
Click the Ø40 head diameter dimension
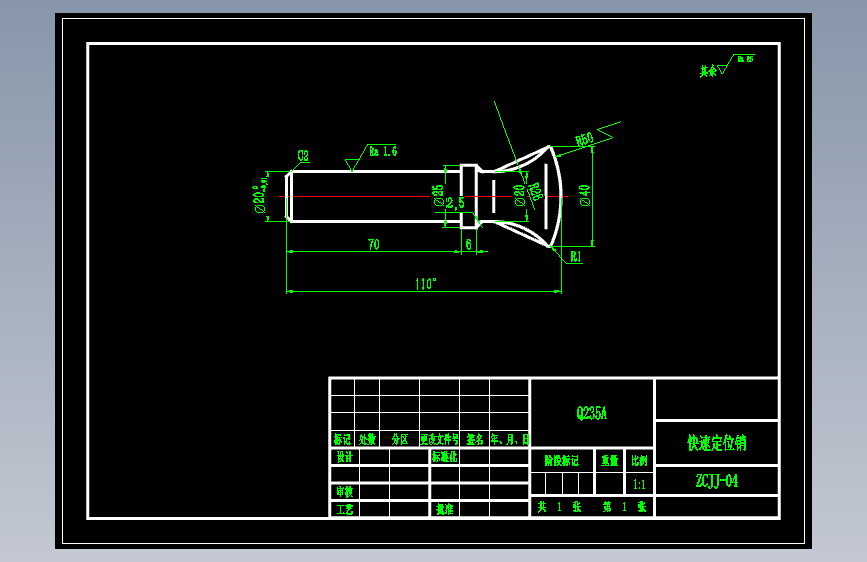pos(585,195)
